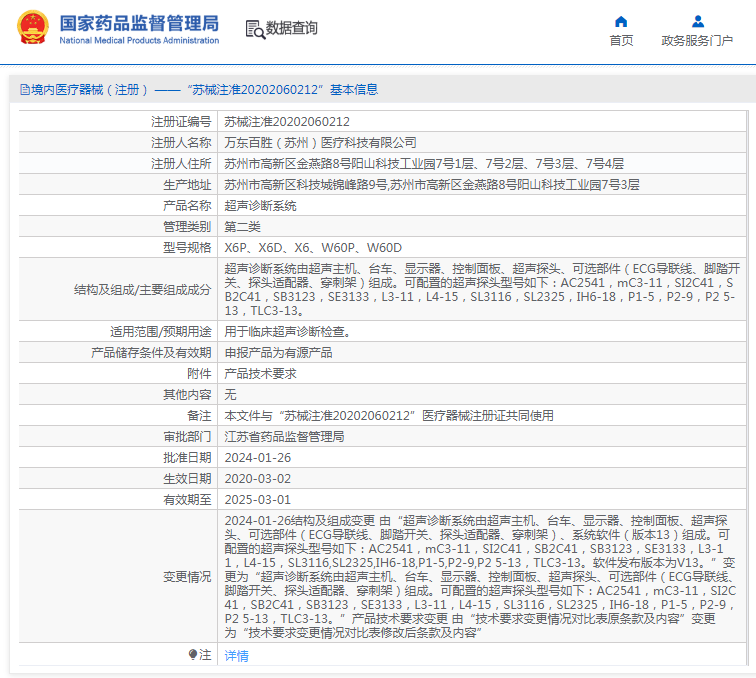The height and width of the screenshot is (678, 756).
Task: Click the 有效期至 label
Action: click(x=187, y=500)
